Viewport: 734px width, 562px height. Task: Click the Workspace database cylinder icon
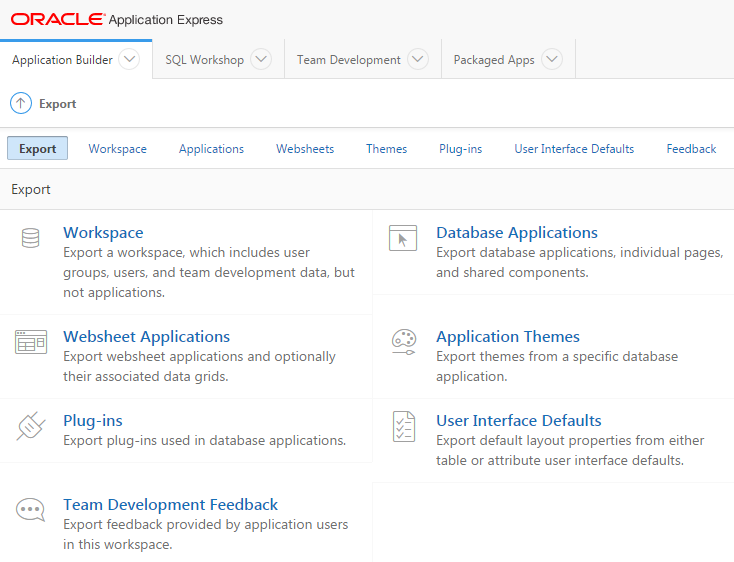[31, 238]
